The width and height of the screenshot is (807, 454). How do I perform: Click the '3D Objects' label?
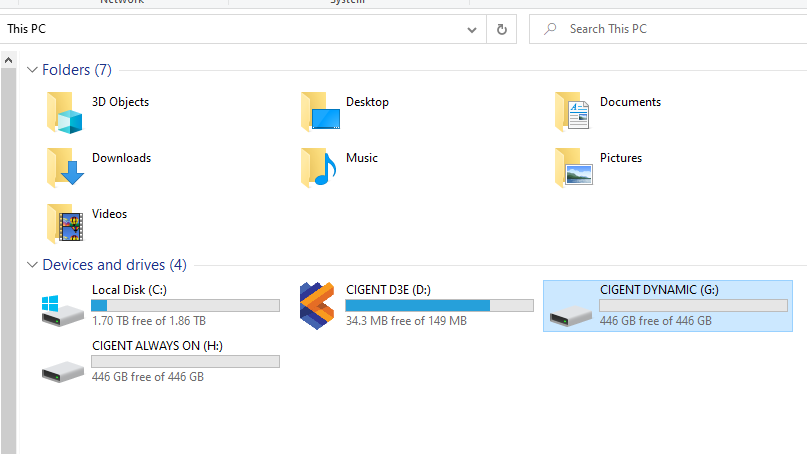tap(120, 102)
